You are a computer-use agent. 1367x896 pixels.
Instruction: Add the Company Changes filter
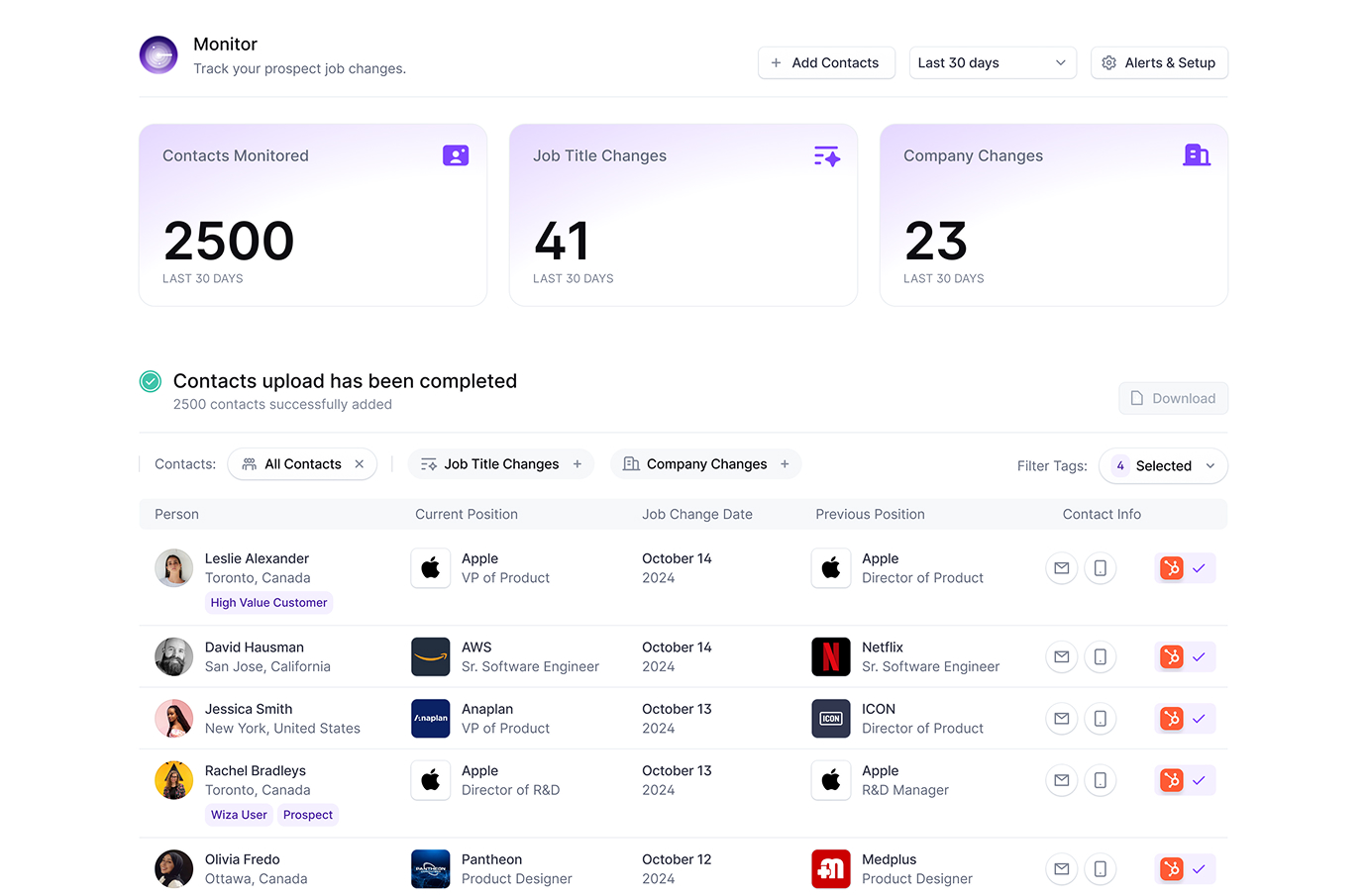click(785, 463)
